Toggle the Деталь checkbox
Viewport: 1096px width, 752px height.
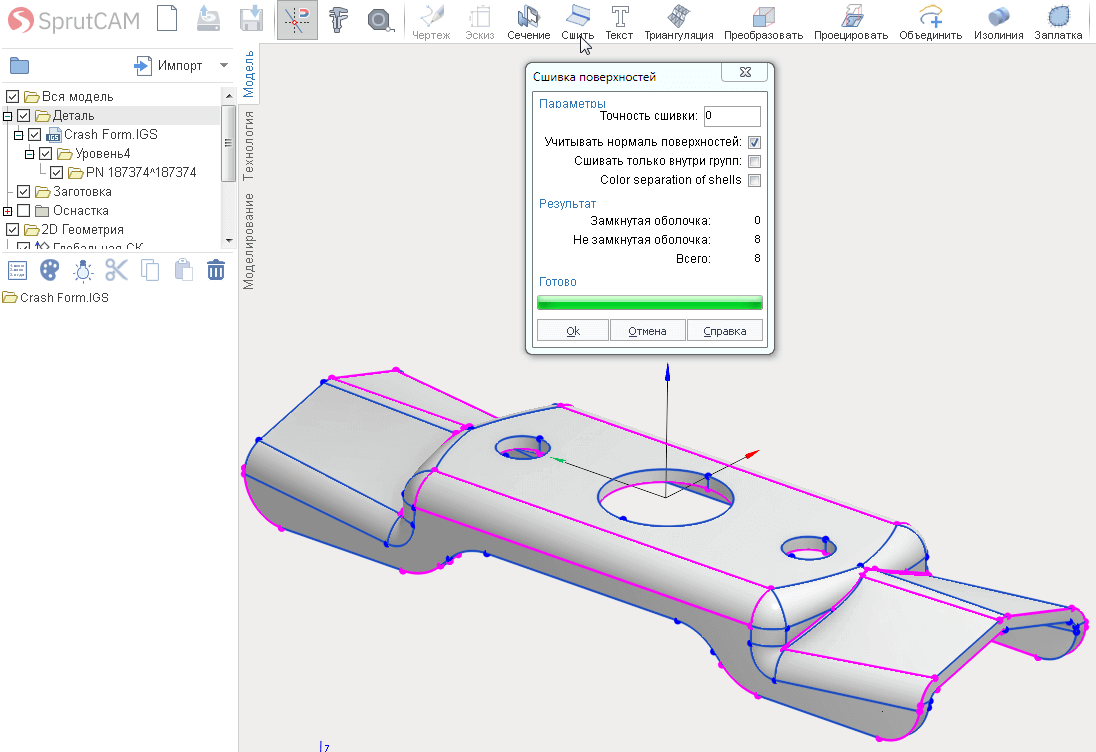23,115
